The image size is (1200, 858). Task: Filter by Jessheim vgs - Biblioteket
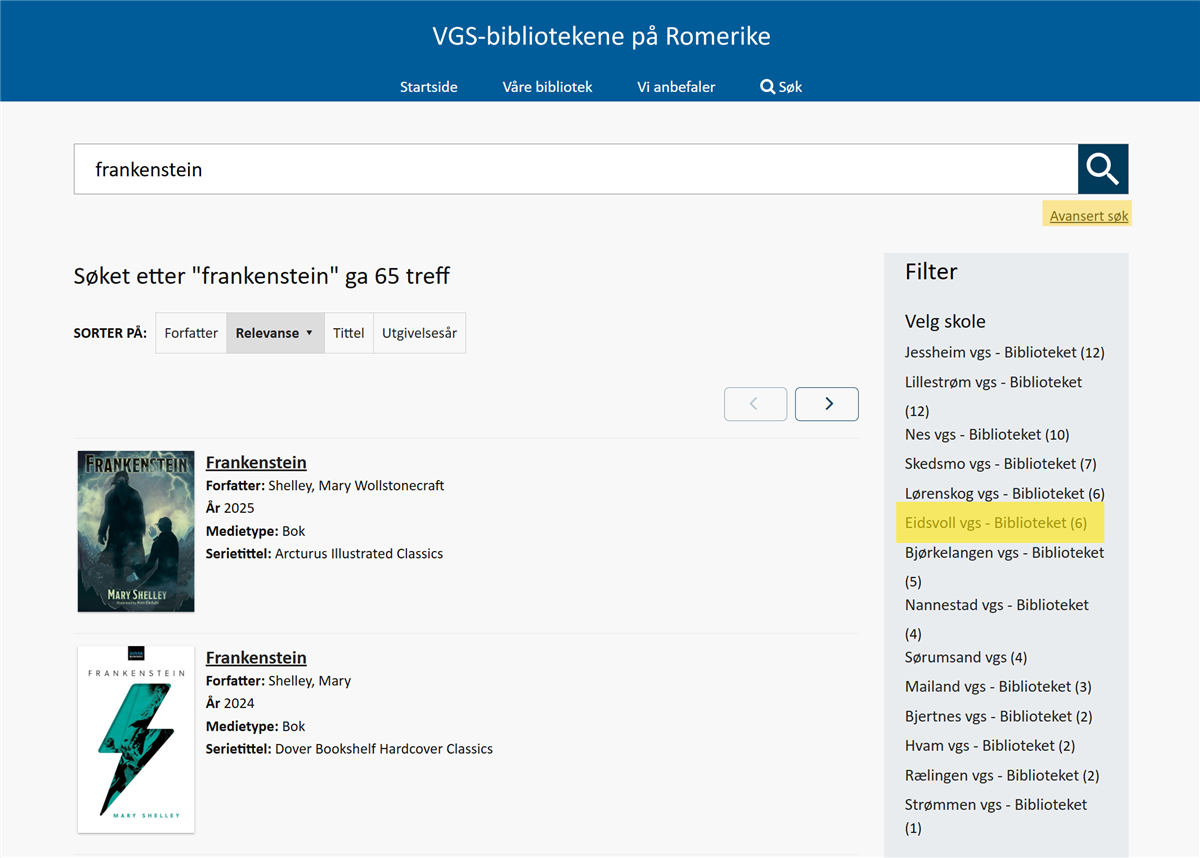coord(1004,352)
